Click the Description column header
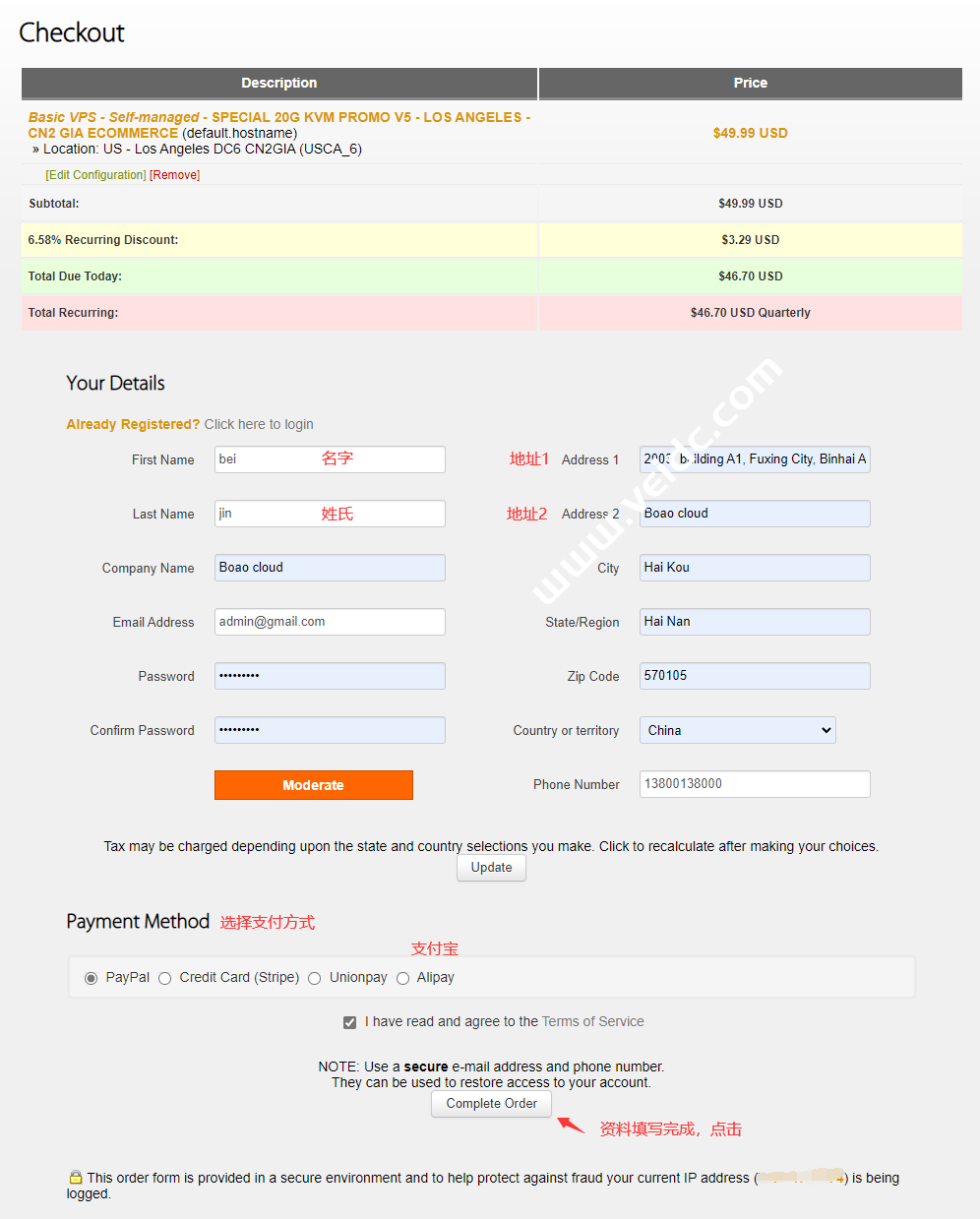This screenshot has height=1219, width=980. pos(279,84)
